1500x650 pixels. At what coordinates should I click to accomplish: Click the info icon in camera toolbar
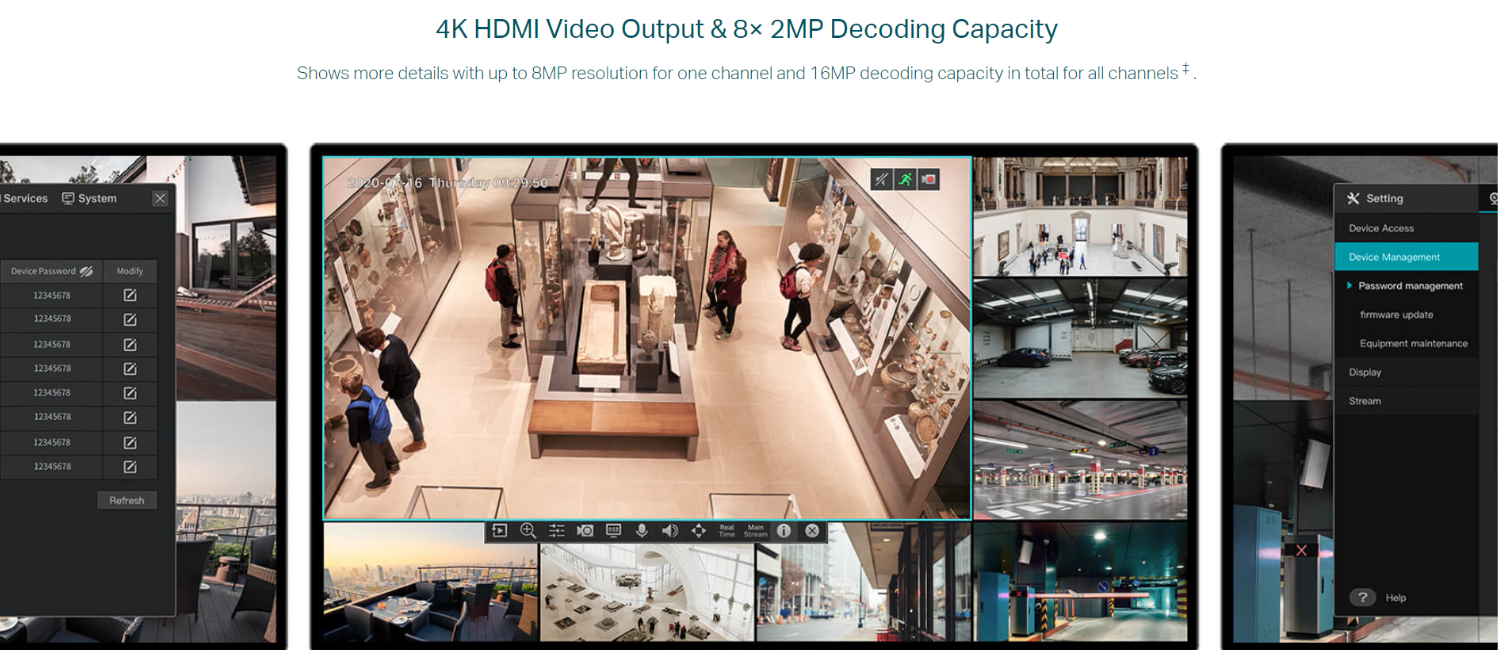click(x=784, y=531)
